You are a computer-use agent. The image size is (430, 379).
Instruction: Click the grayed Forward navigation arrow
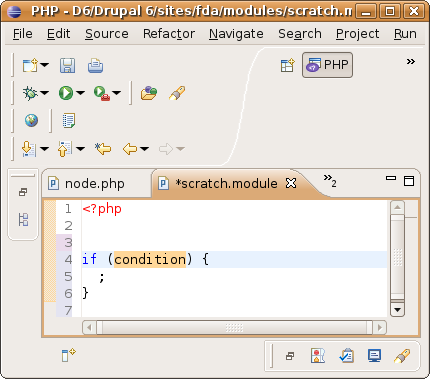pyautogui.click(x=166, y=149)
